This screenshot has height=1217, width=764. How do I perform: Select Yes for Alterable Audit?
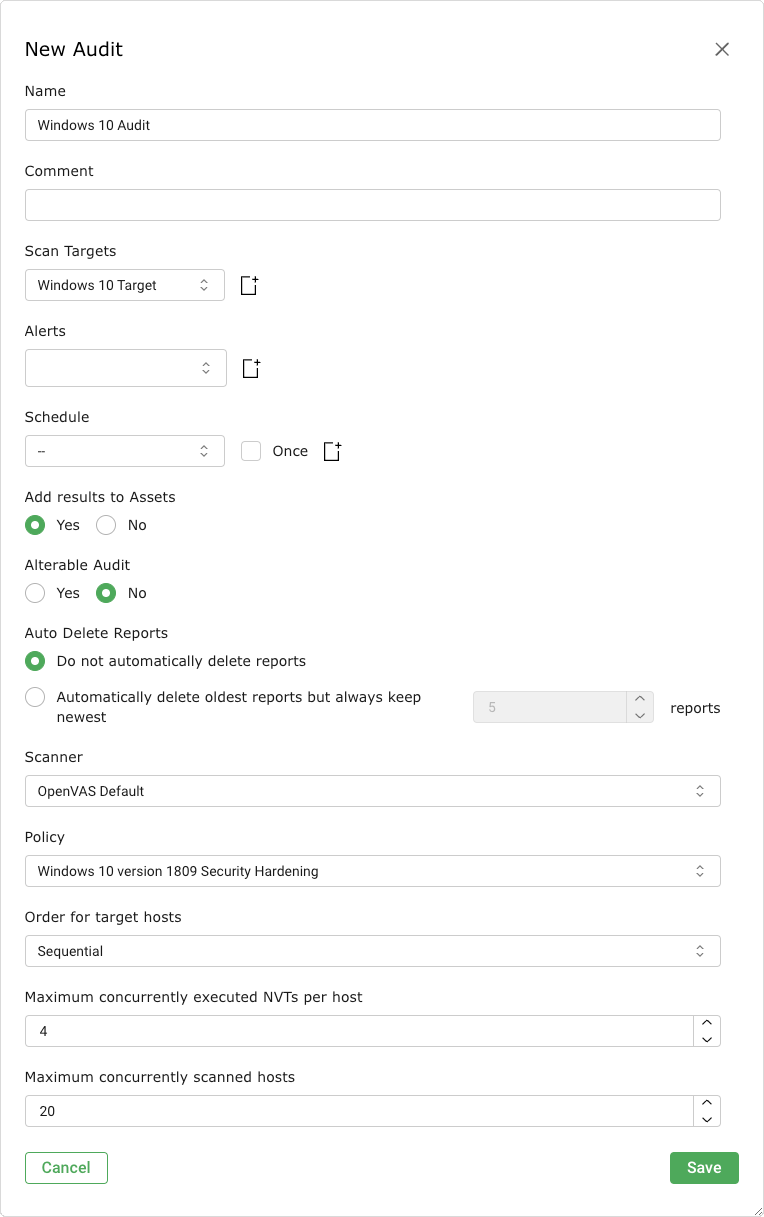point(35,593)
